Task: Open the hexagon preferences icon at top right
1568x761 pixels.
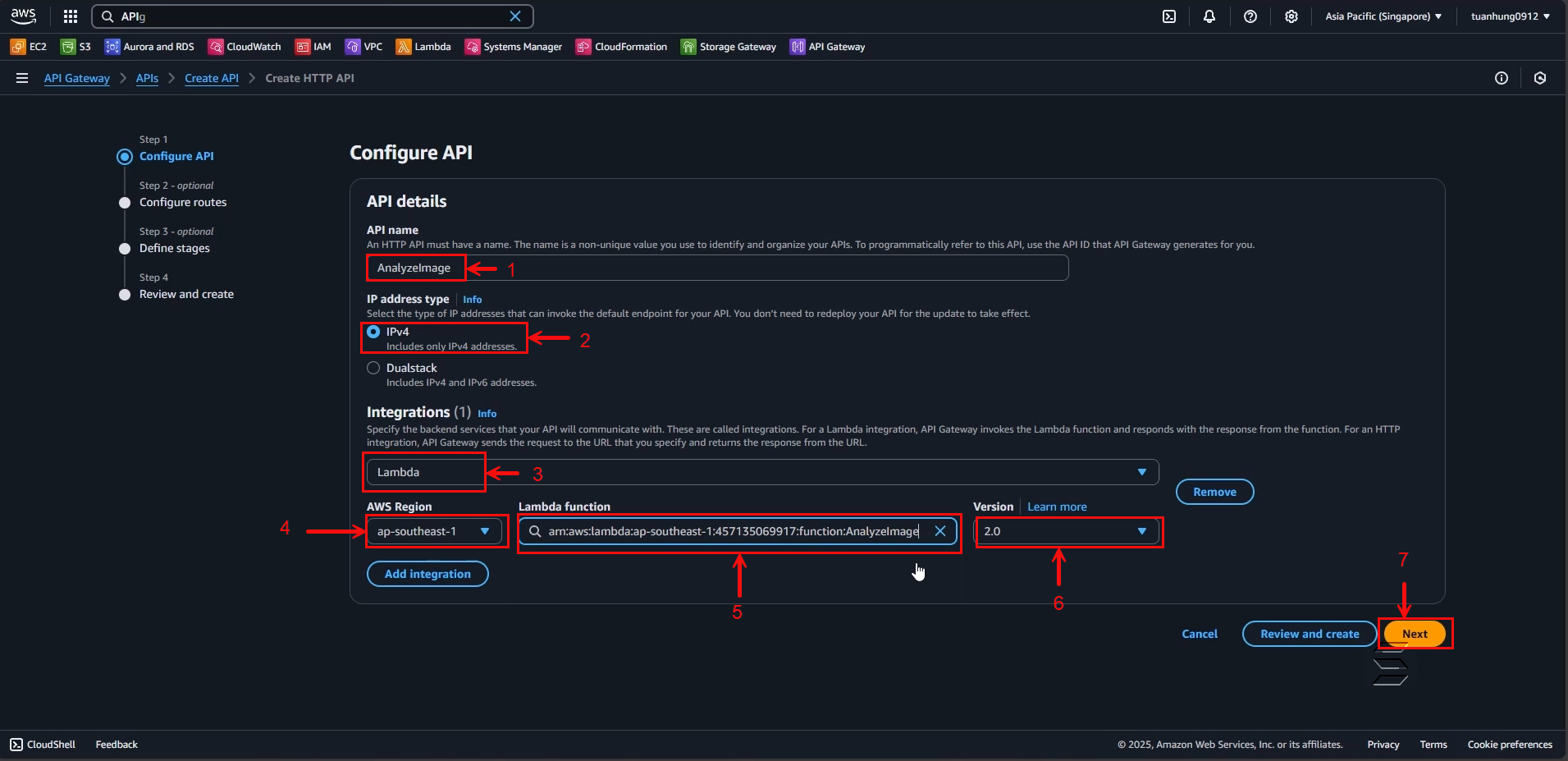Action: (1540, 78)
